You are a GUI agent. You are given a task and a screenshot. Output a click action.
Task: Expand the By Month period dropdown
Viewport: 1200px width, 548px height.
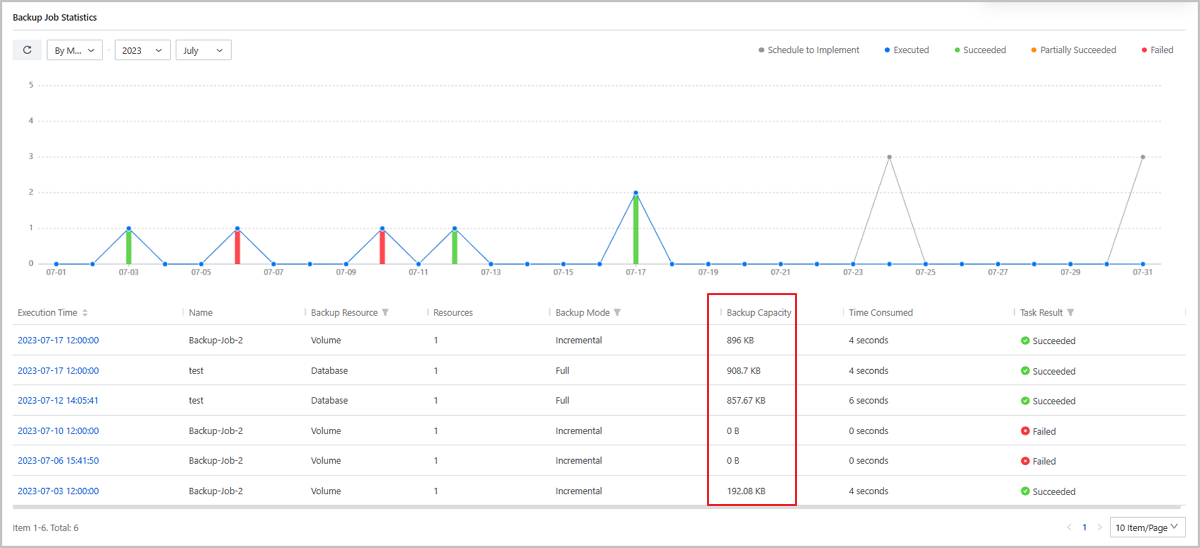(75, 50)
